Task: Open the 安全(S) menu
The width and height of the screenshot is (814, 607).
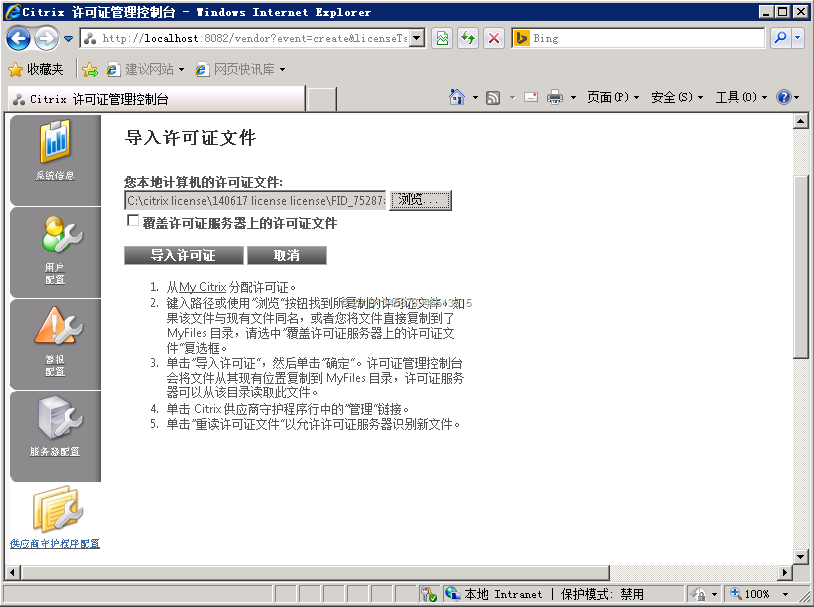Action: click(x=677, y=97)
